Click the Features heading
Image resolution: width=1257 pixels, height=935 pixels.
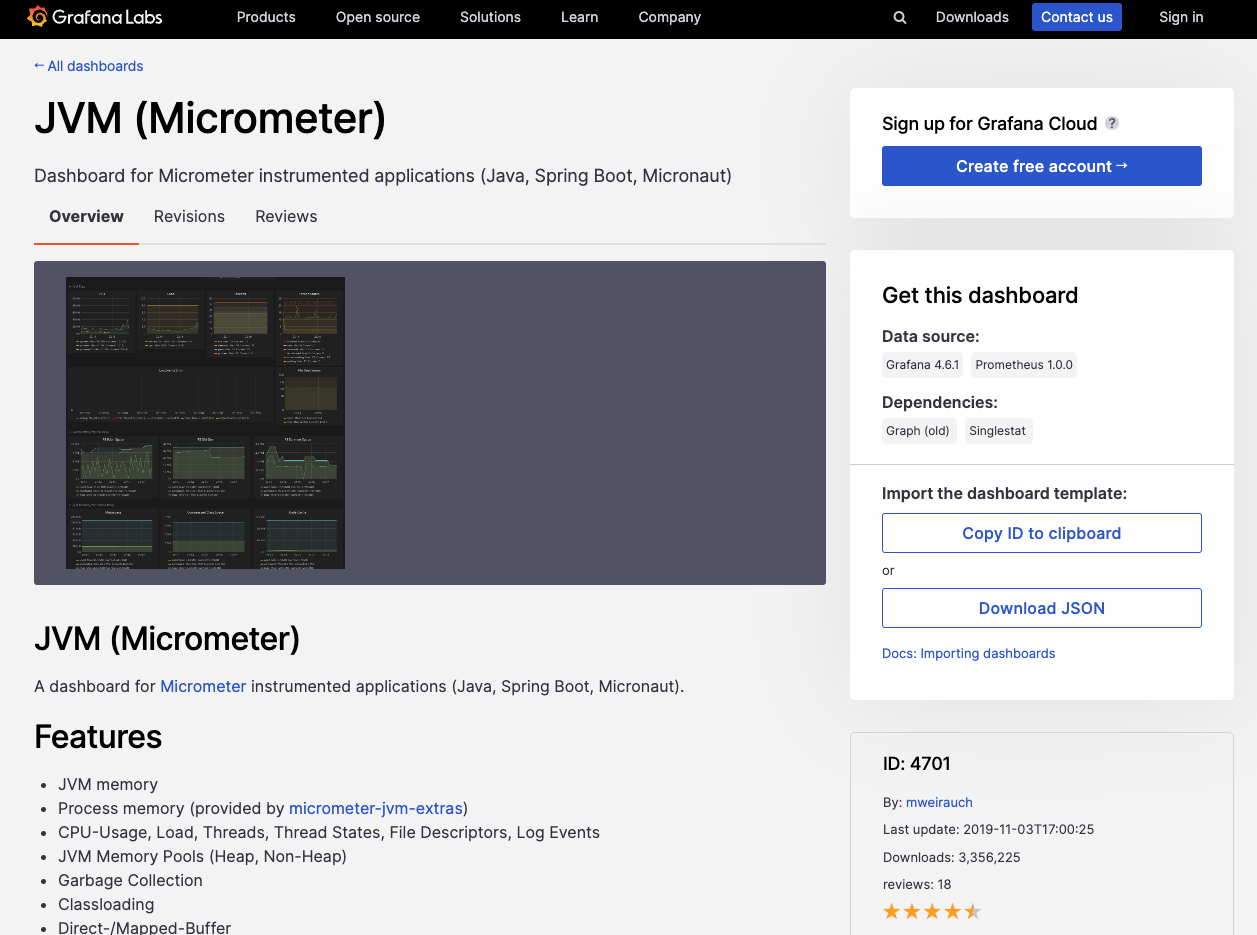pyautogui.click(x=98, y=737)
